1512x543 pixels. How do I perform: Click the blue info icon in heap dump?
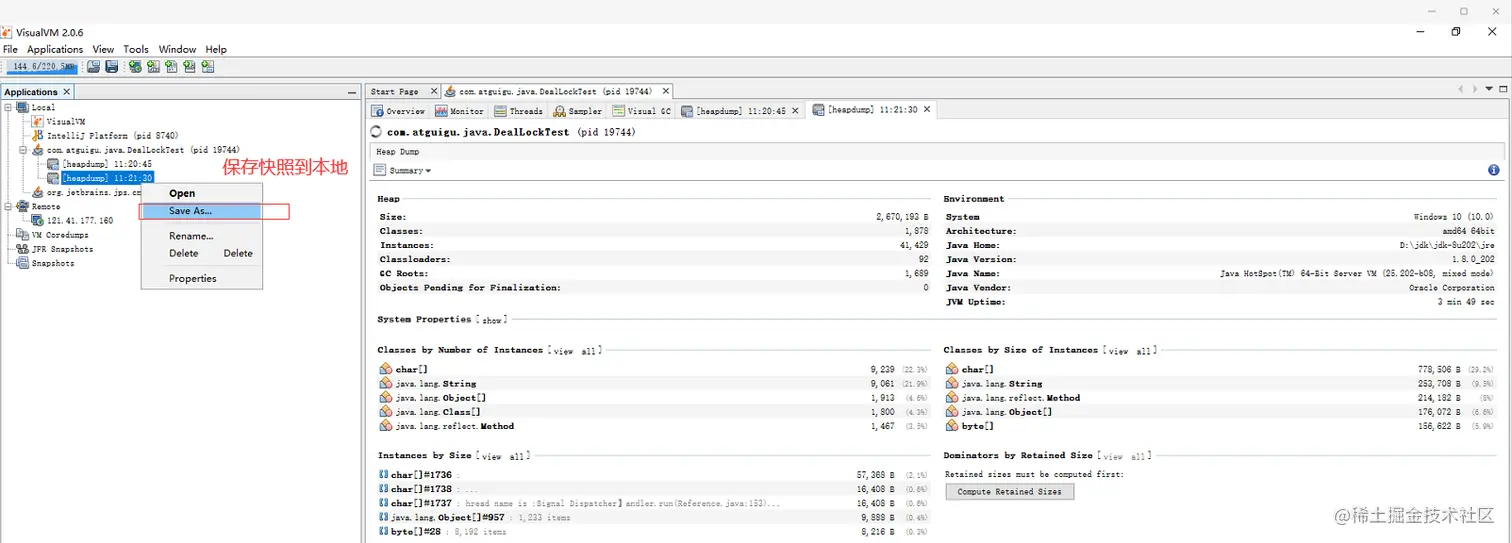[1493, 170]
